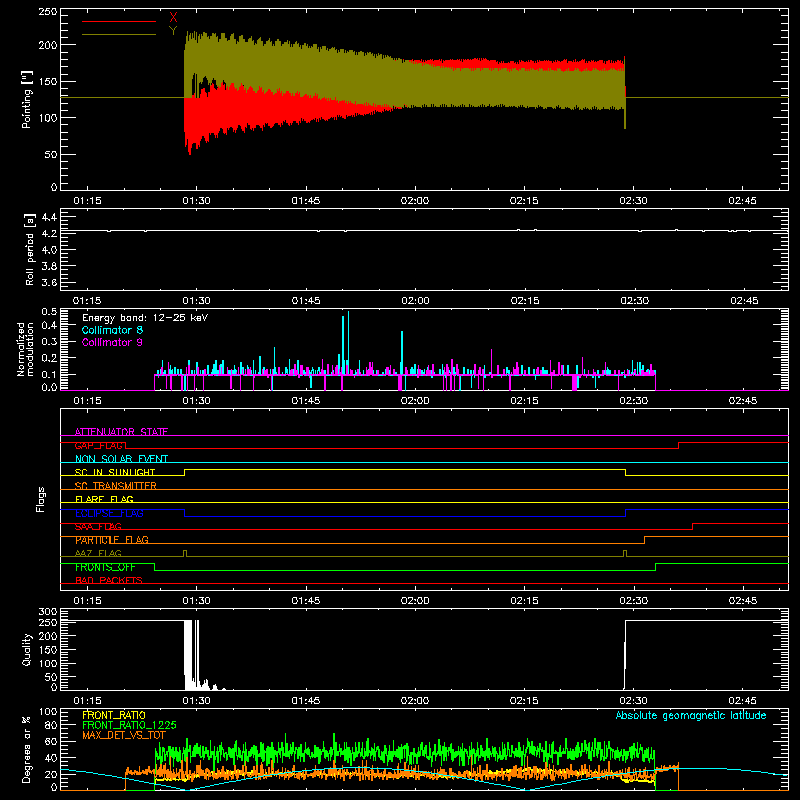Click the SC_IN_SUNLIGHT flag label
800x800 pixels.
point(115,472)
